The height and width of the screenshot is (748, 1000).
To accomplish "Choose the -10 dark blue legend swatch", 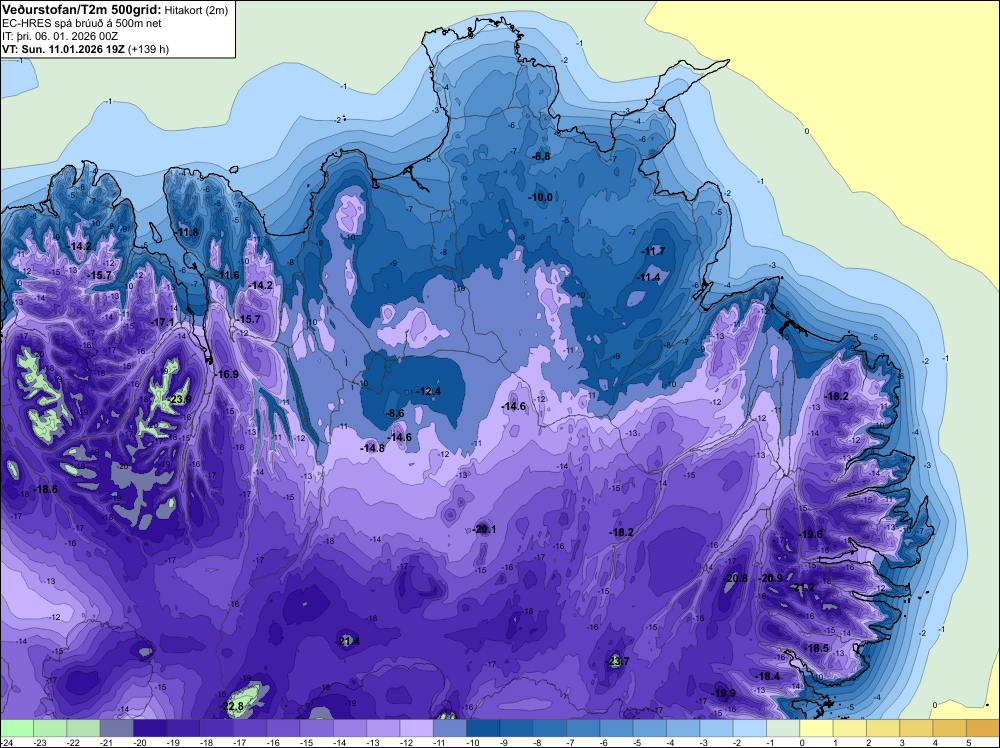I will pyautogui.click(x=483, y=728).
